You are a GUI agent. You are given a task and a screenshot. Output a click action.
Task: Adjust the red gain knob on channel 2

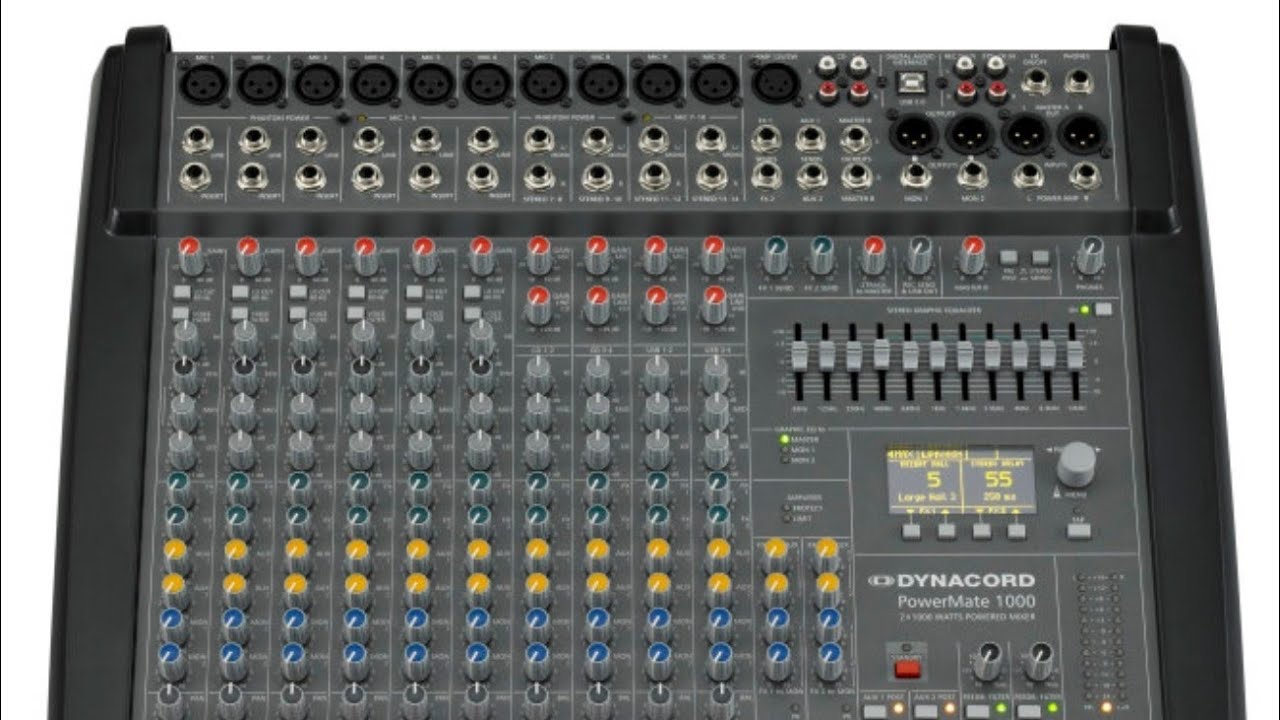pyautogui.click(x=249, y=254)
